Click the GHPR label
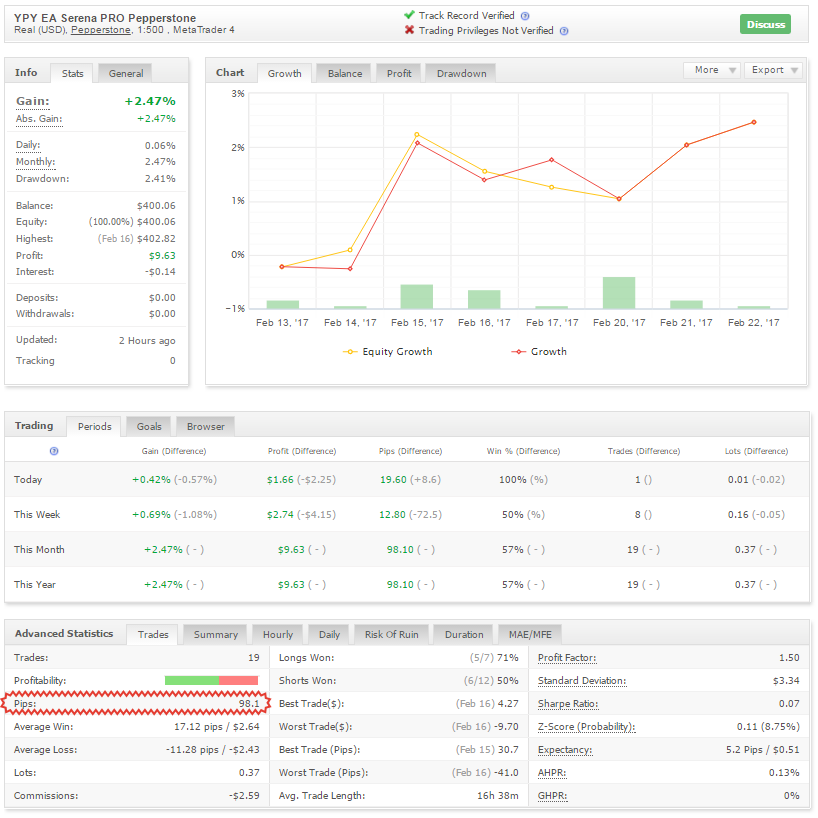This screenshot has height=818, width=818. point(552,796)
